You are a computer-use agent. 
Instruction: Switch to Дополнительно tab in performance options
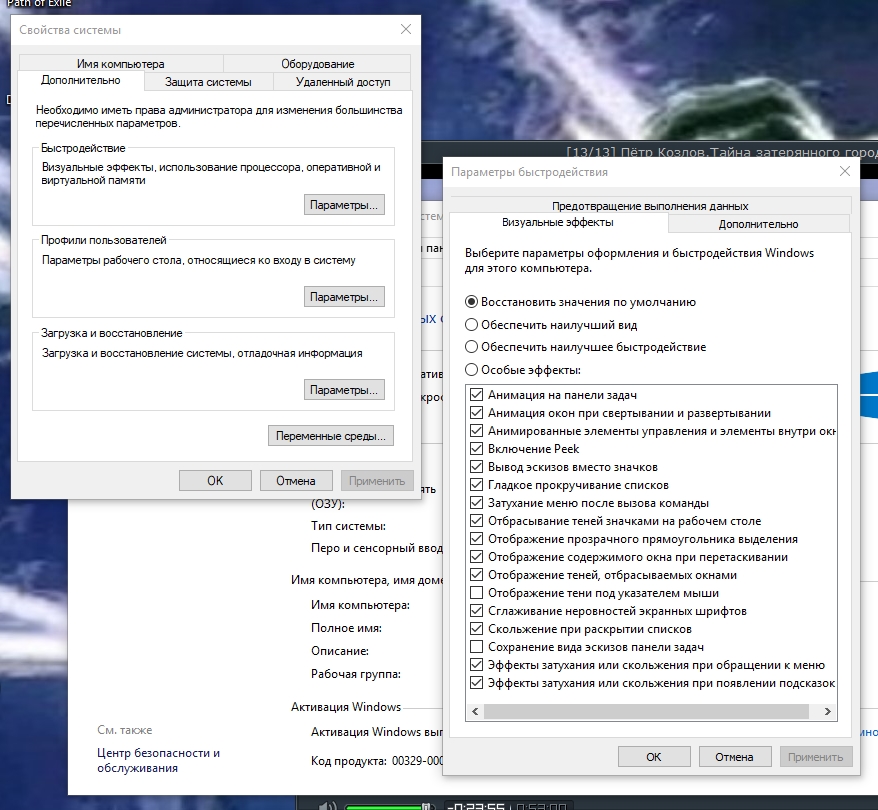pos(758,224)
